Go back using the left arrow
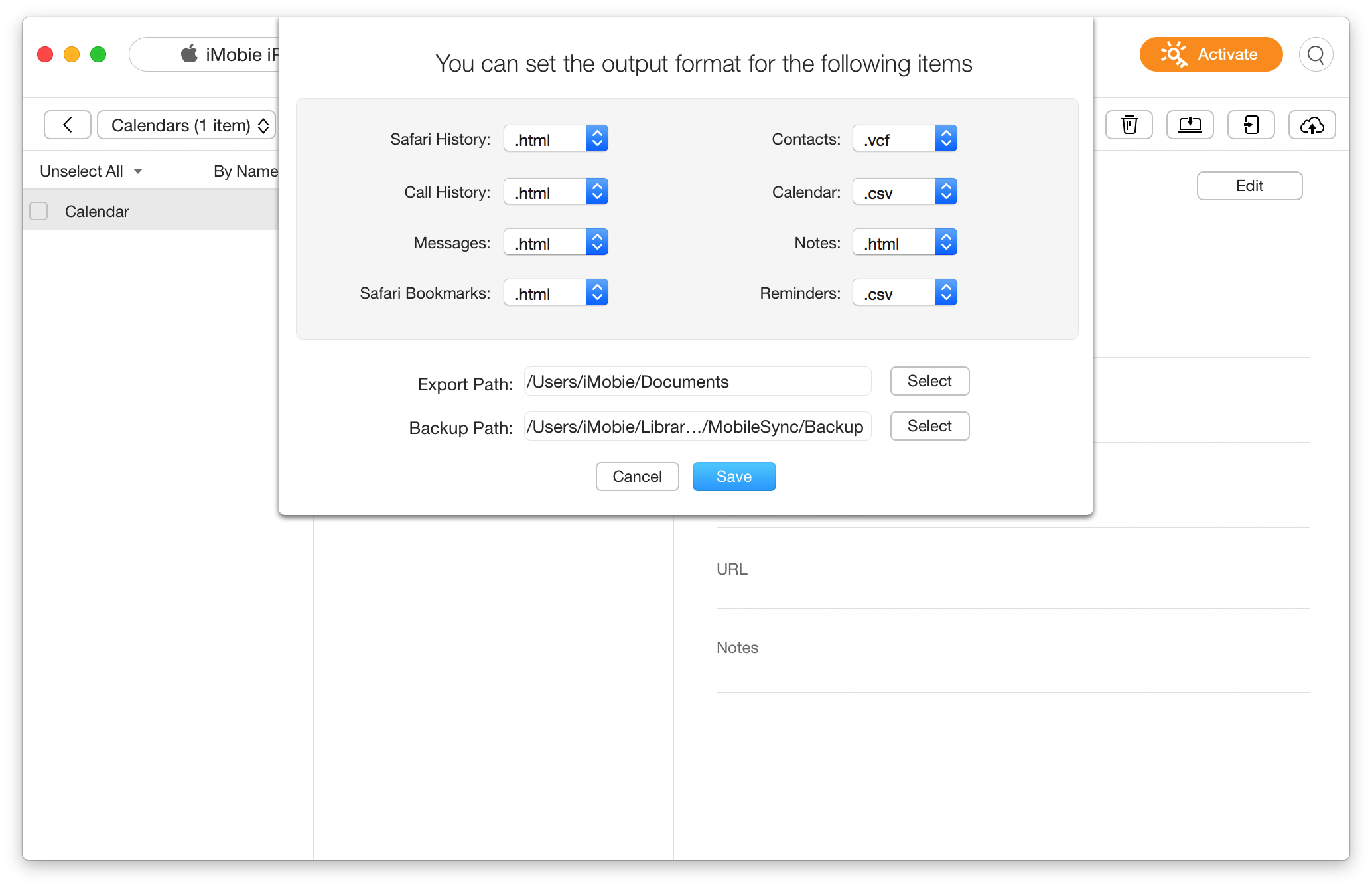The height and width of the screenshot is (888, 1372). coord(68,125)
